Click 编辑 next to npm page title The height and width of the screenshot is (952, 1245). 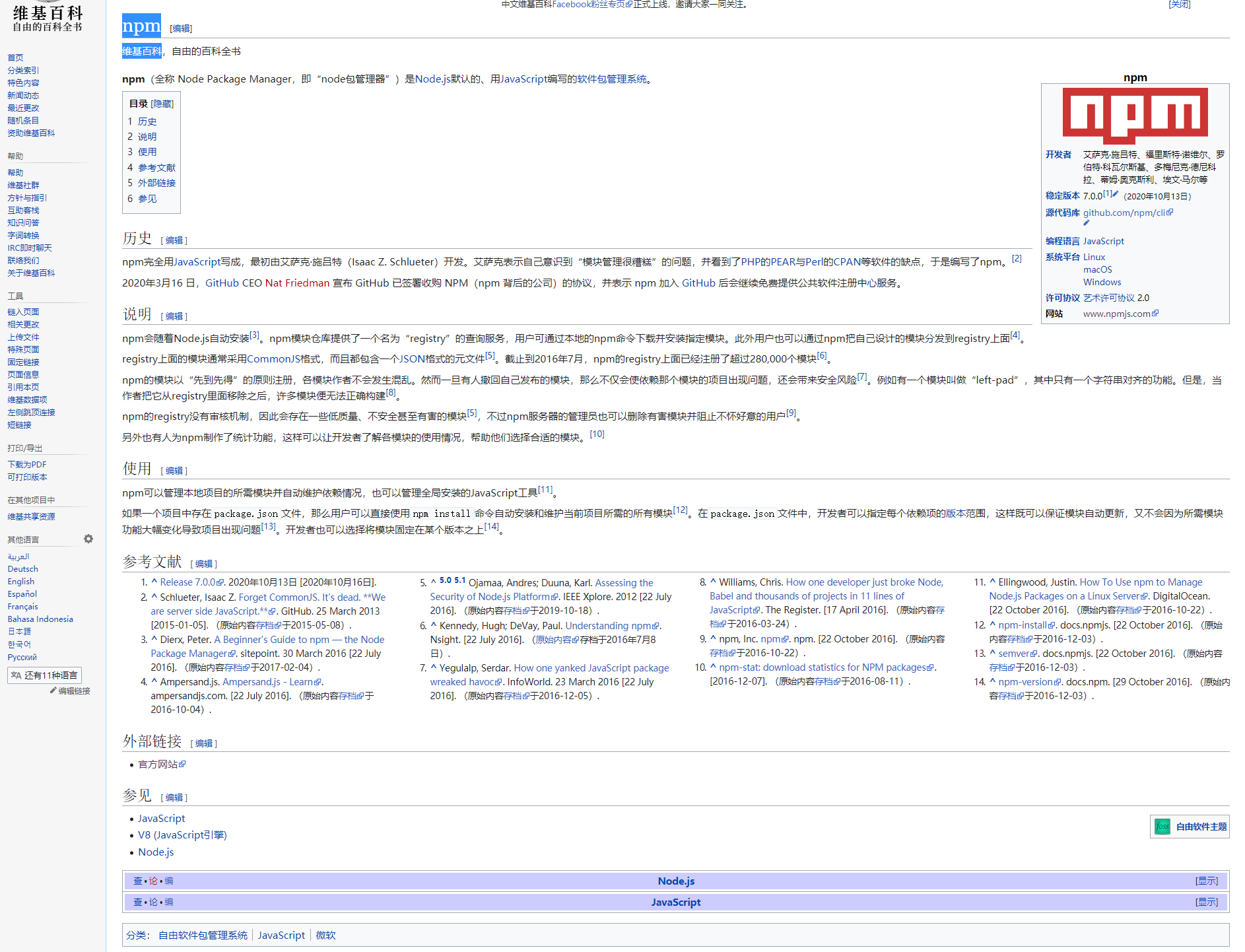tap(181, 28)
